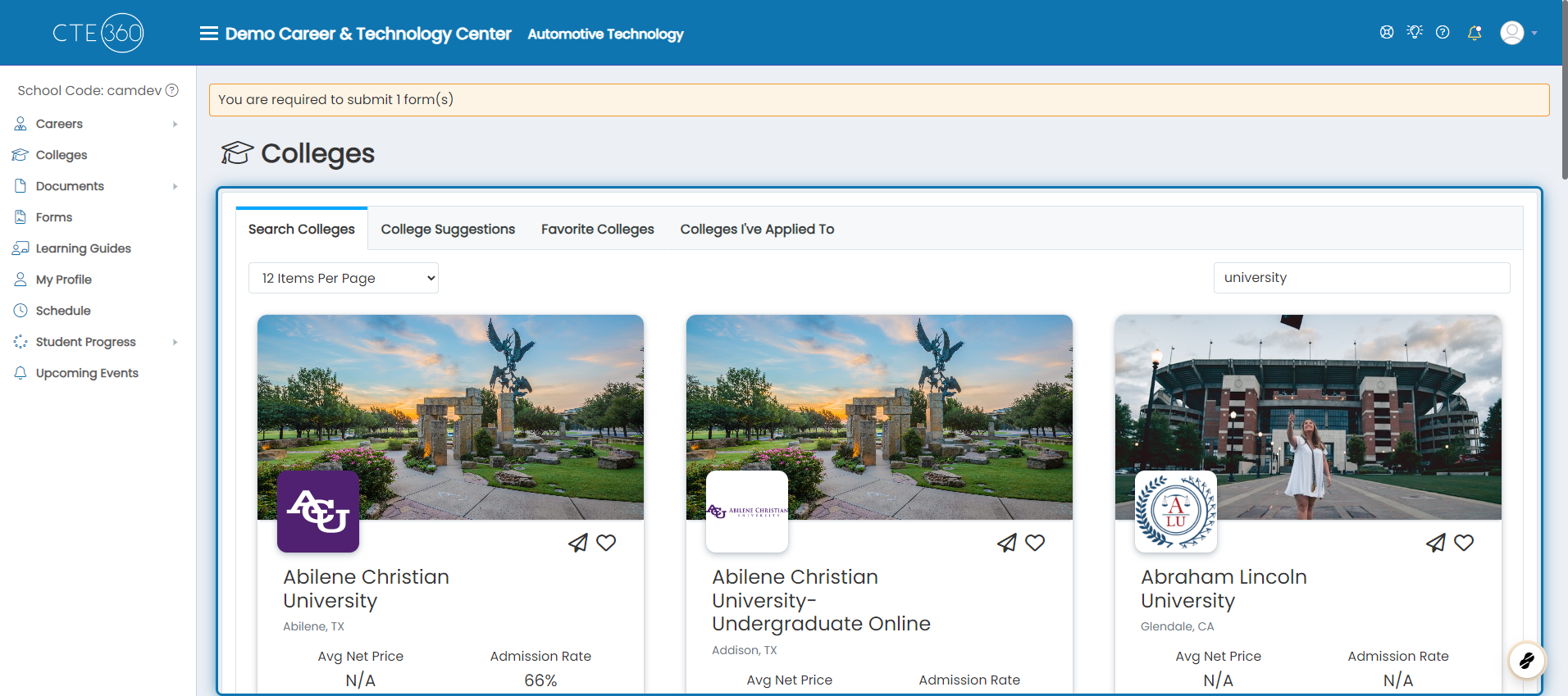Go to Colleges in the sidebar
Viewport: 1568px width, 696px height.
(x=62, y=155)
